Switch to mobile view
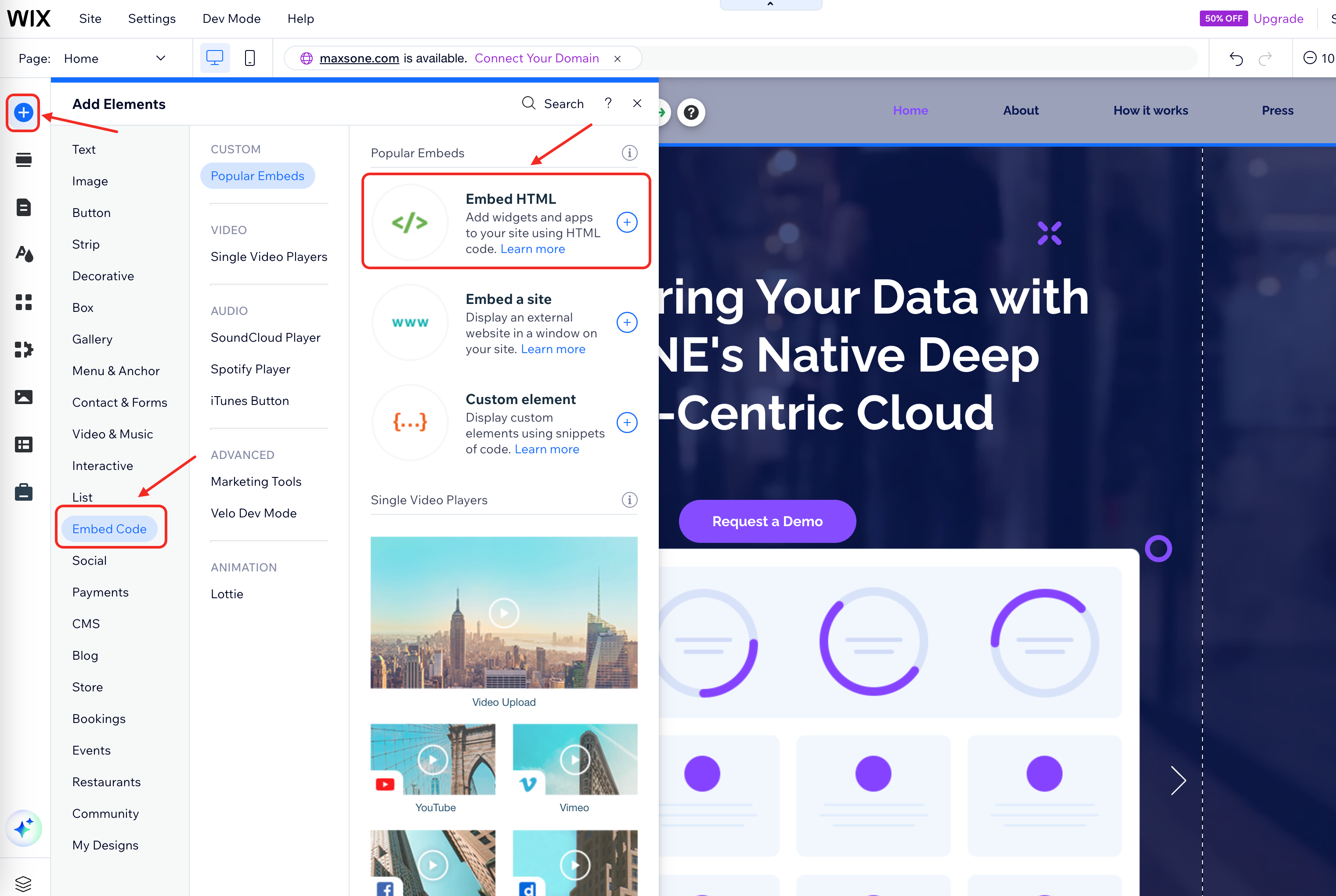 (x=250, y=58)
